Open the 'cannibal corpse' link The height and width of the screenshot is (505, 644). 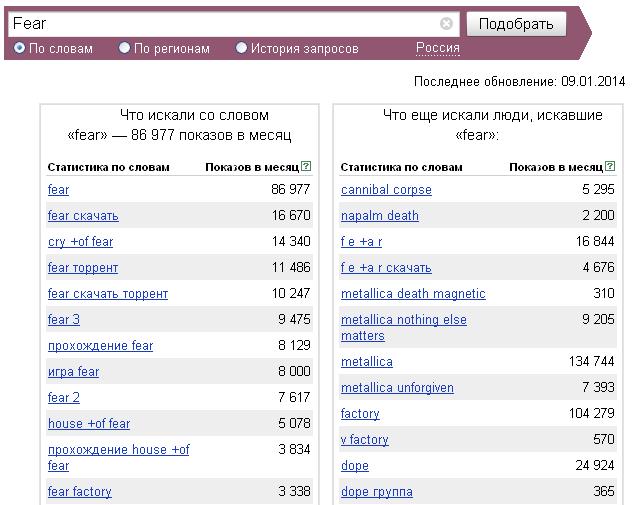(x=386, y=190)
